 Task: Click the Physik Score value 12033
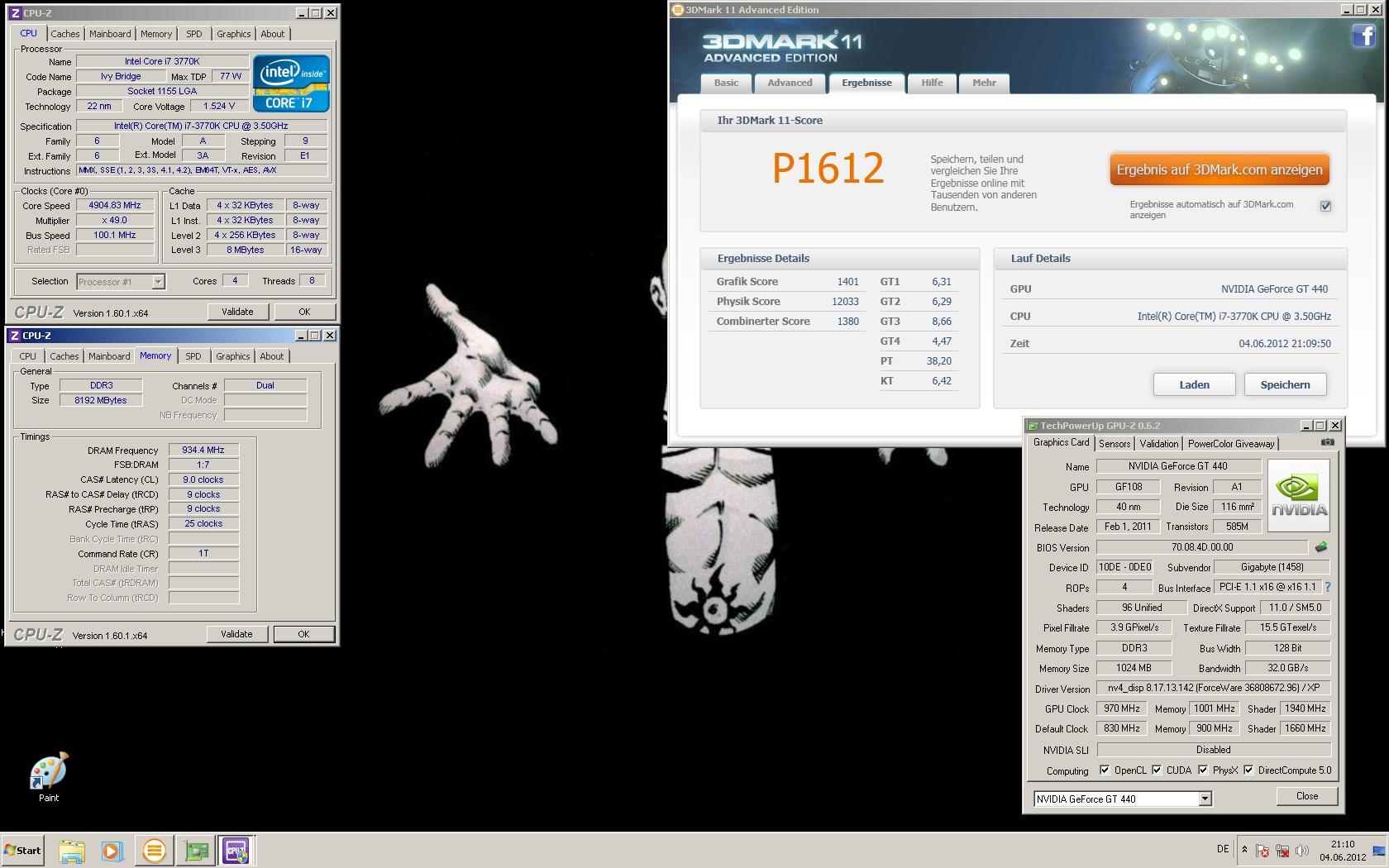845,302
